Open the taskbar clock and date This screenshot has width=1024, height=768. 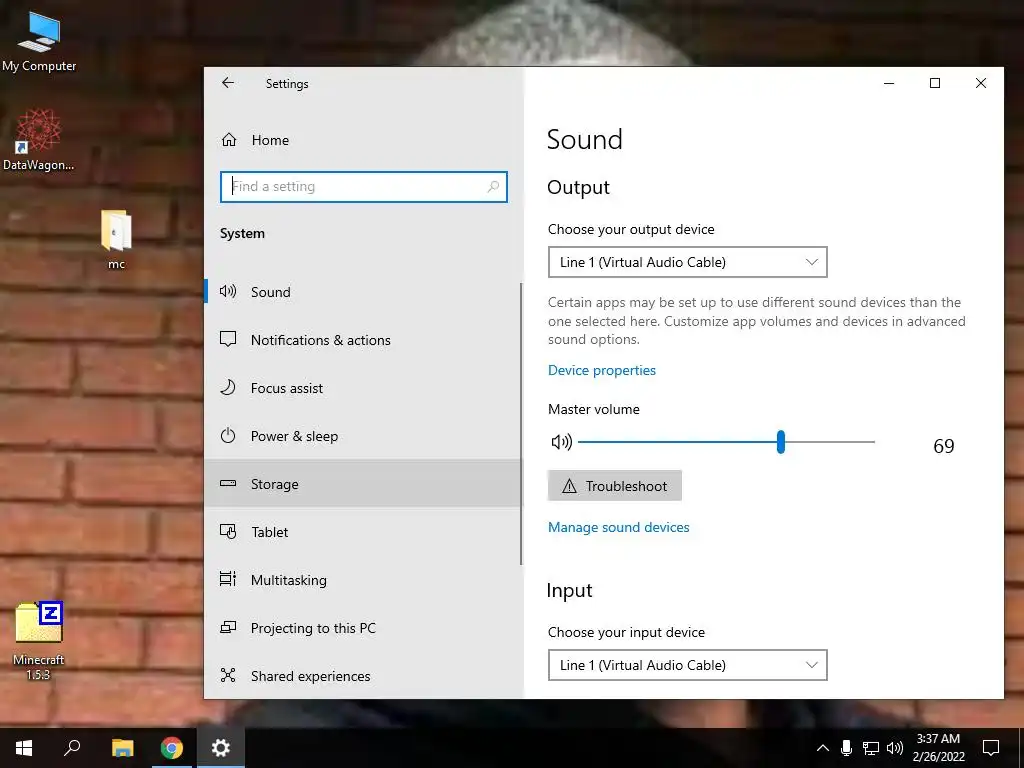tap(938, 748)
